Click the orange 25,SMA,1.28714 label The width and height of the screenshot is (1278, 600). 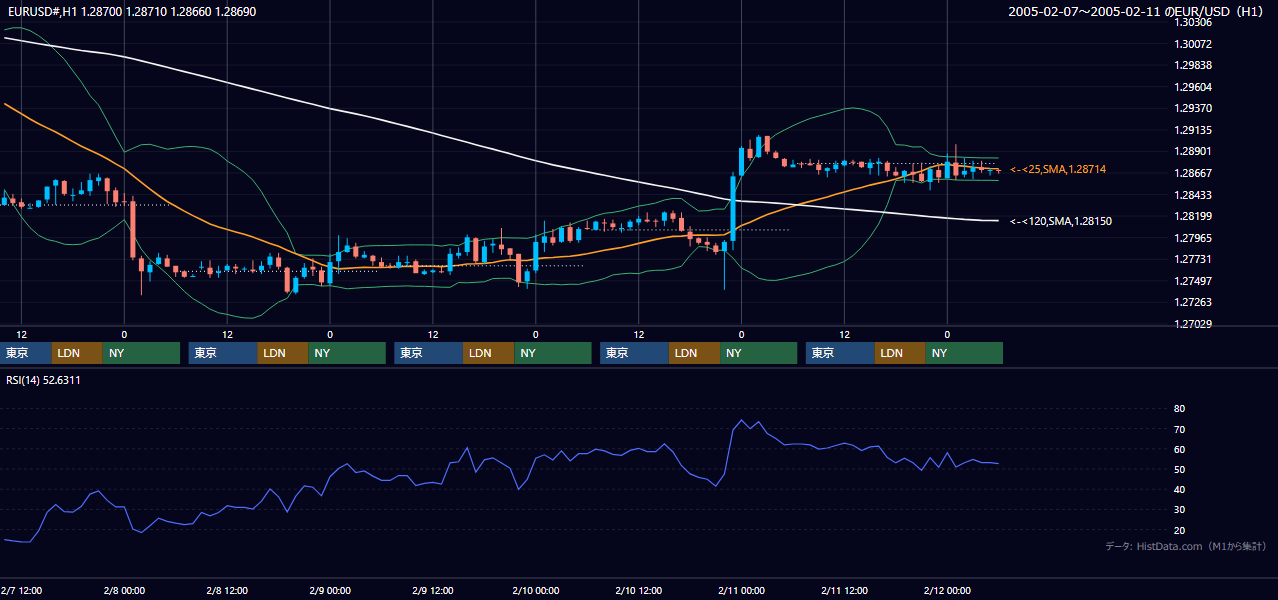1058,170
